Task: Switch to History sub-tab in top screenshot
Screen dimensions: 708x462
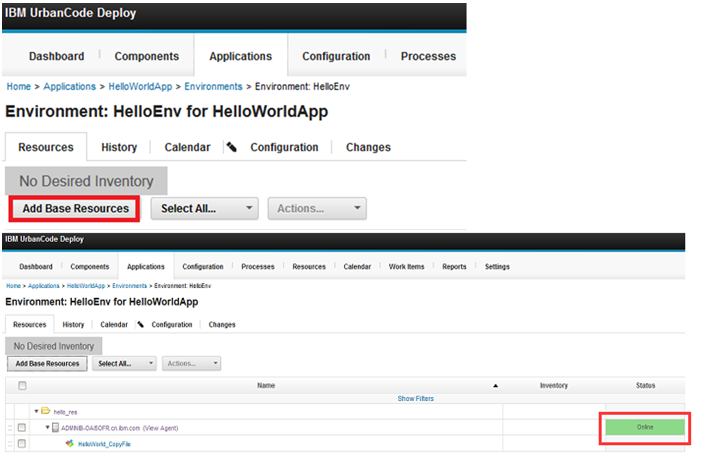Action: [119, 147]
